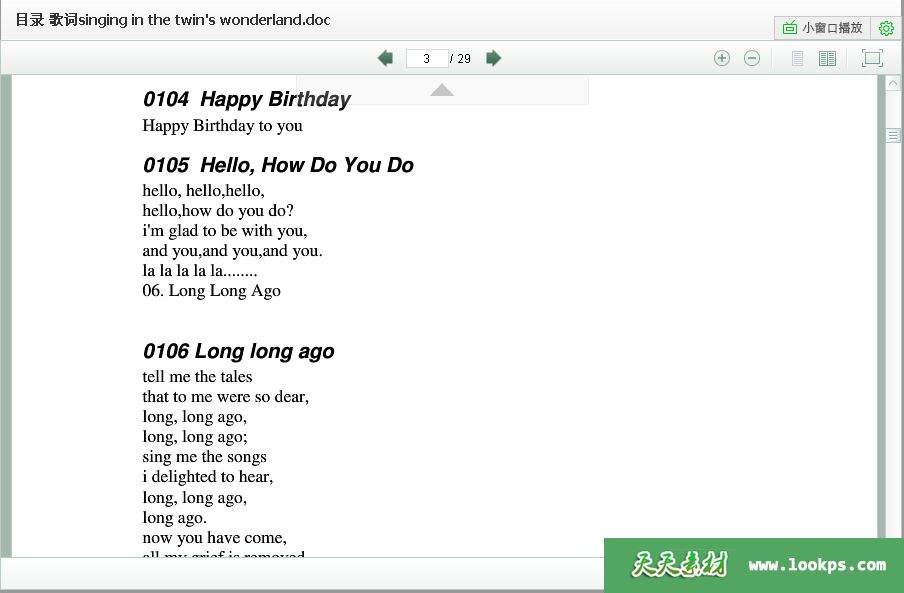Click the page number input field
This screenshot has height=593, width=904.
pyautogui.click(x=427, y=59)
